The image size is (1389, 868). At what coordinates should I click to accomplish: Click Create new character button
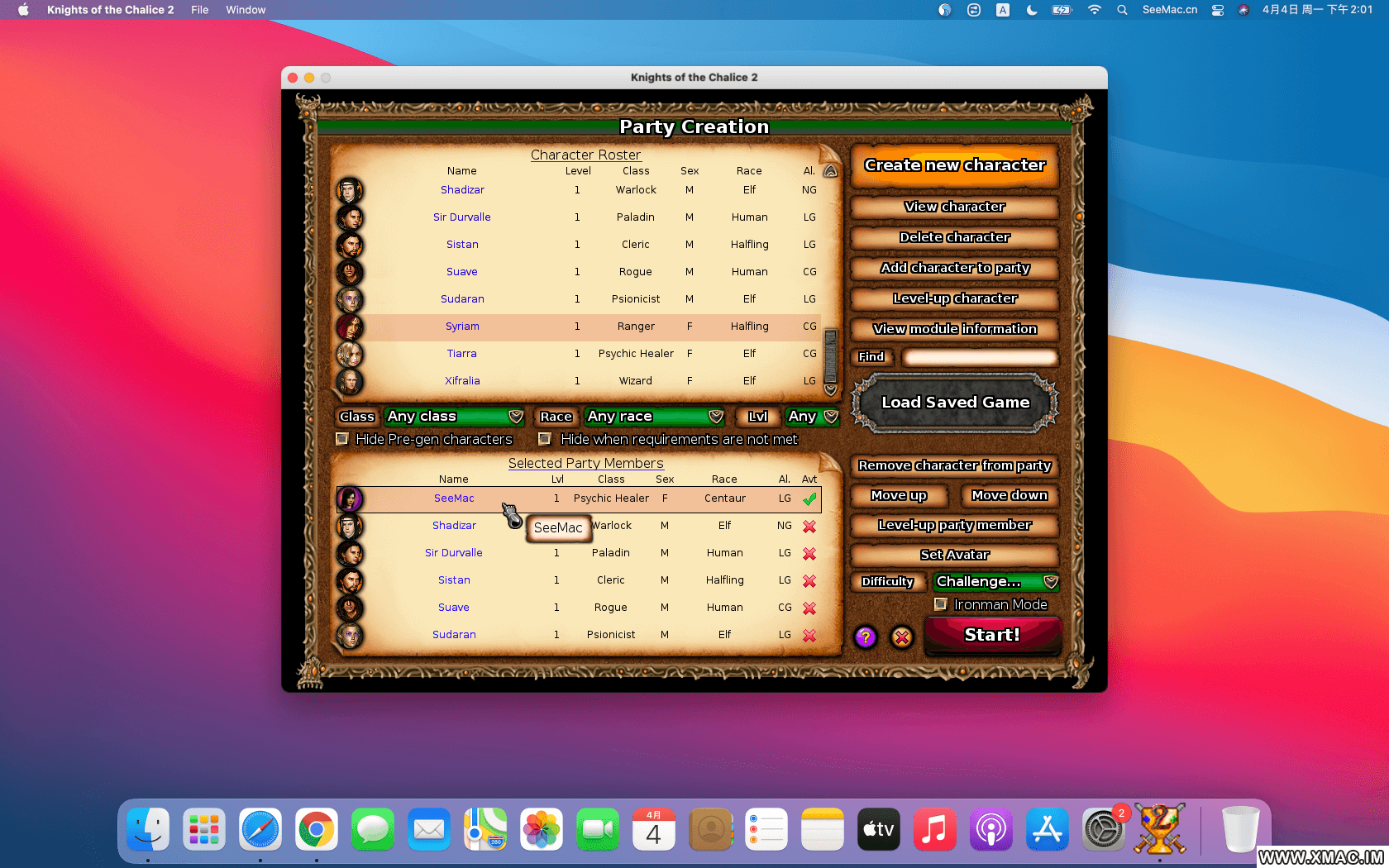pos(955,165)
